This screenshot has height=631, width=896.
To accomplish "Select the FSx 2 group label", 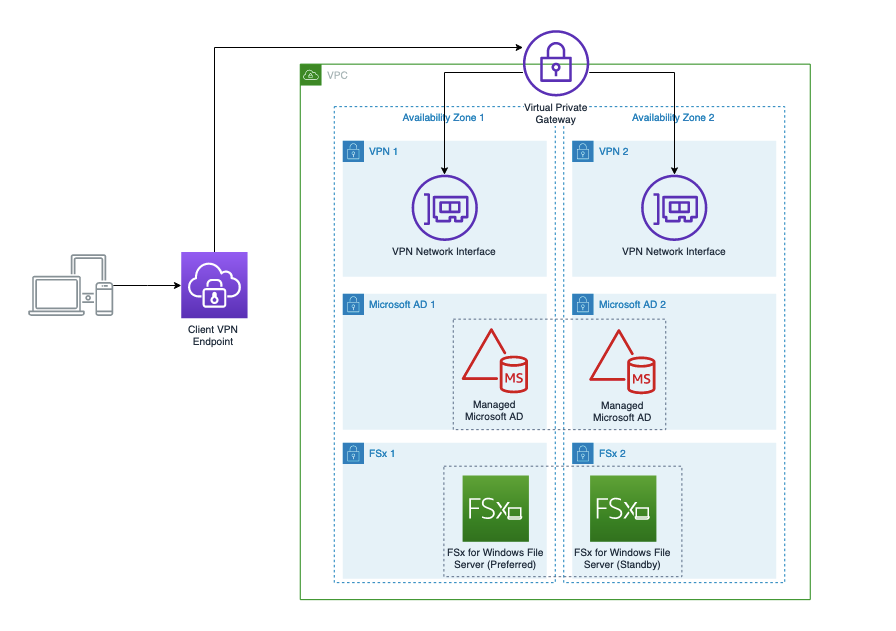I will point(613,453).
